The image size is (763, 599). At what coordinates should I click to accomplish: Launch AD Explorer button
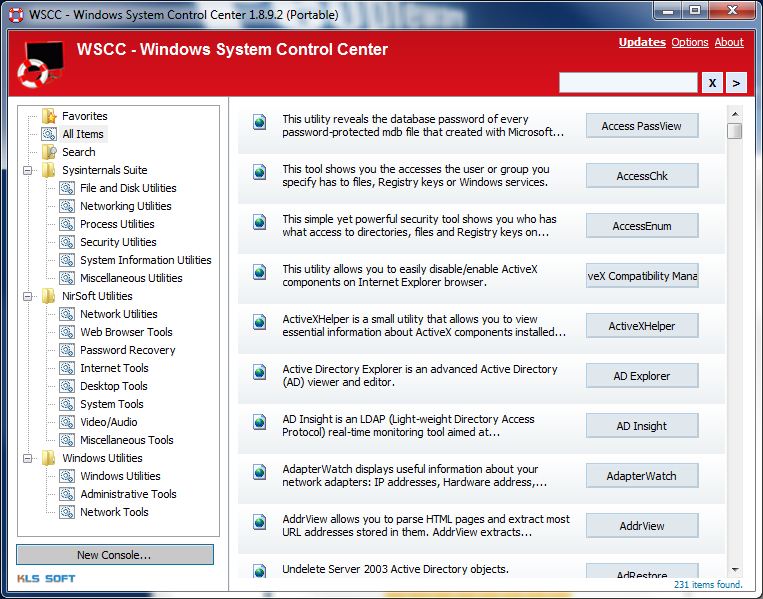pos(642,376)
